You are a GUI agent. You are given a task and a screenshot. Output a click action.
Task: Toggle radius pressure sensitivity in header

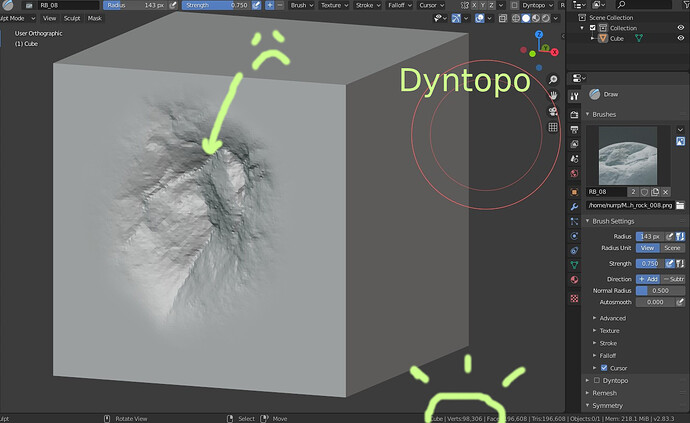173,5
